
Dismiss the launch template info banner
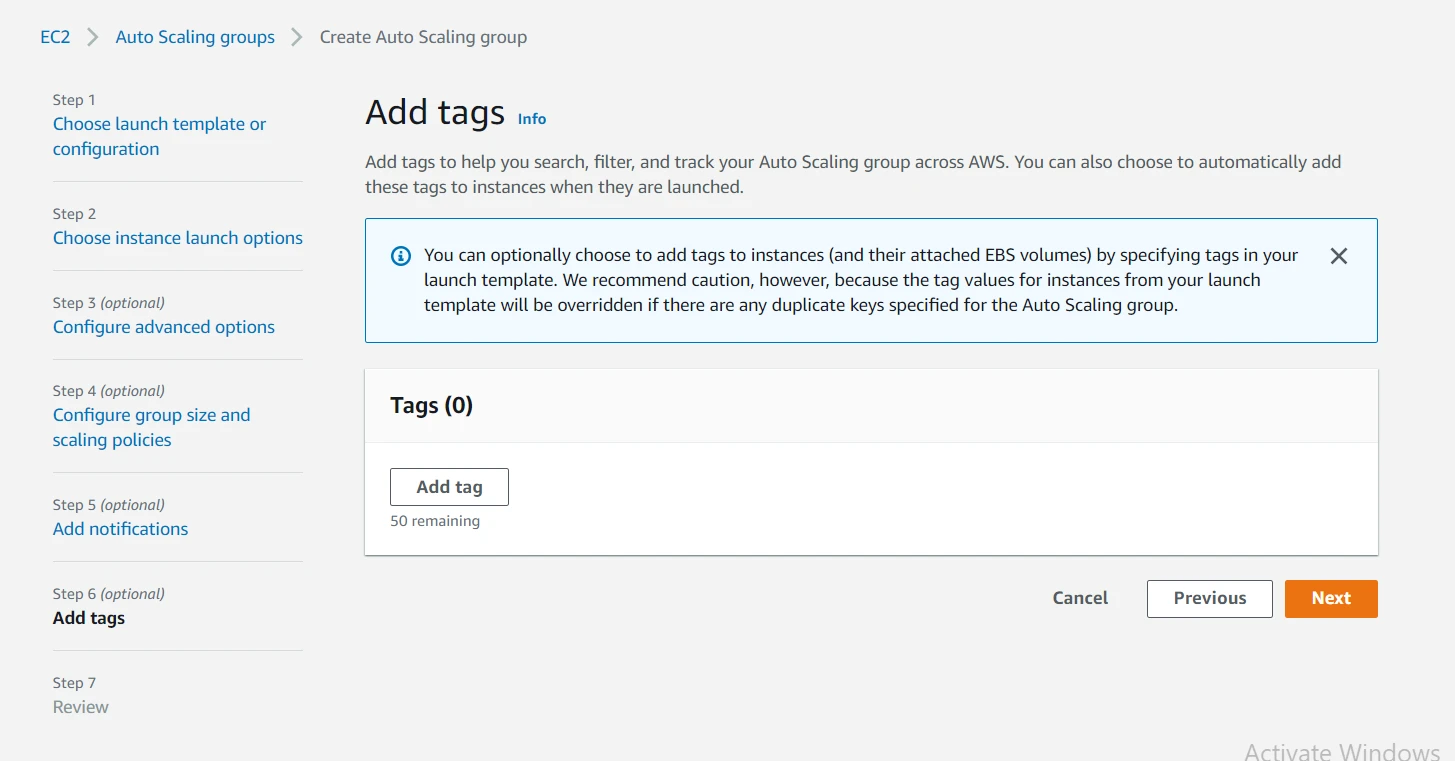1338,255
